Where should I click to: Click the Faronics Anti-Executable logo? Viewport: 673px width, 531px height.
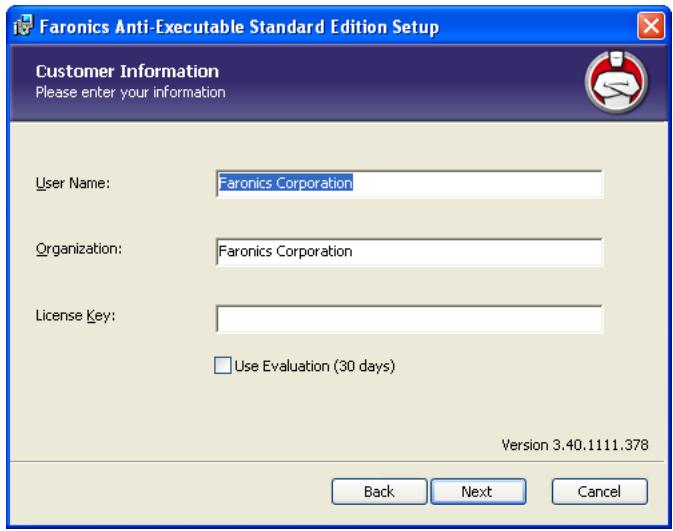click(616, 82)
